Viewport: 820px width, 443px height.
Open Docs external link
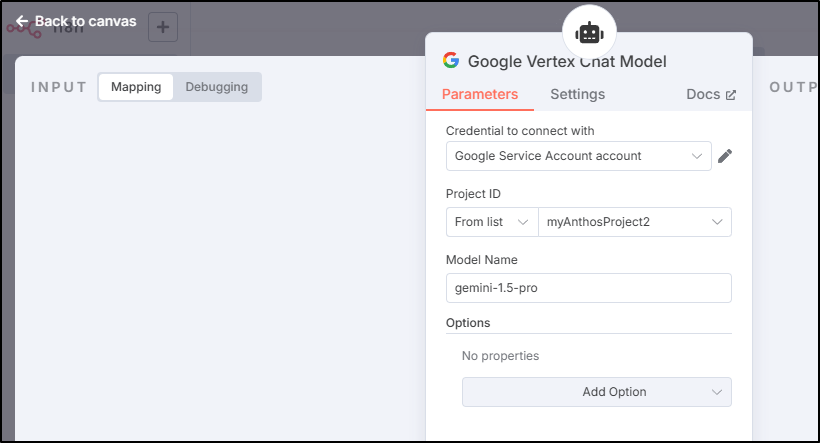coord(711,94)
